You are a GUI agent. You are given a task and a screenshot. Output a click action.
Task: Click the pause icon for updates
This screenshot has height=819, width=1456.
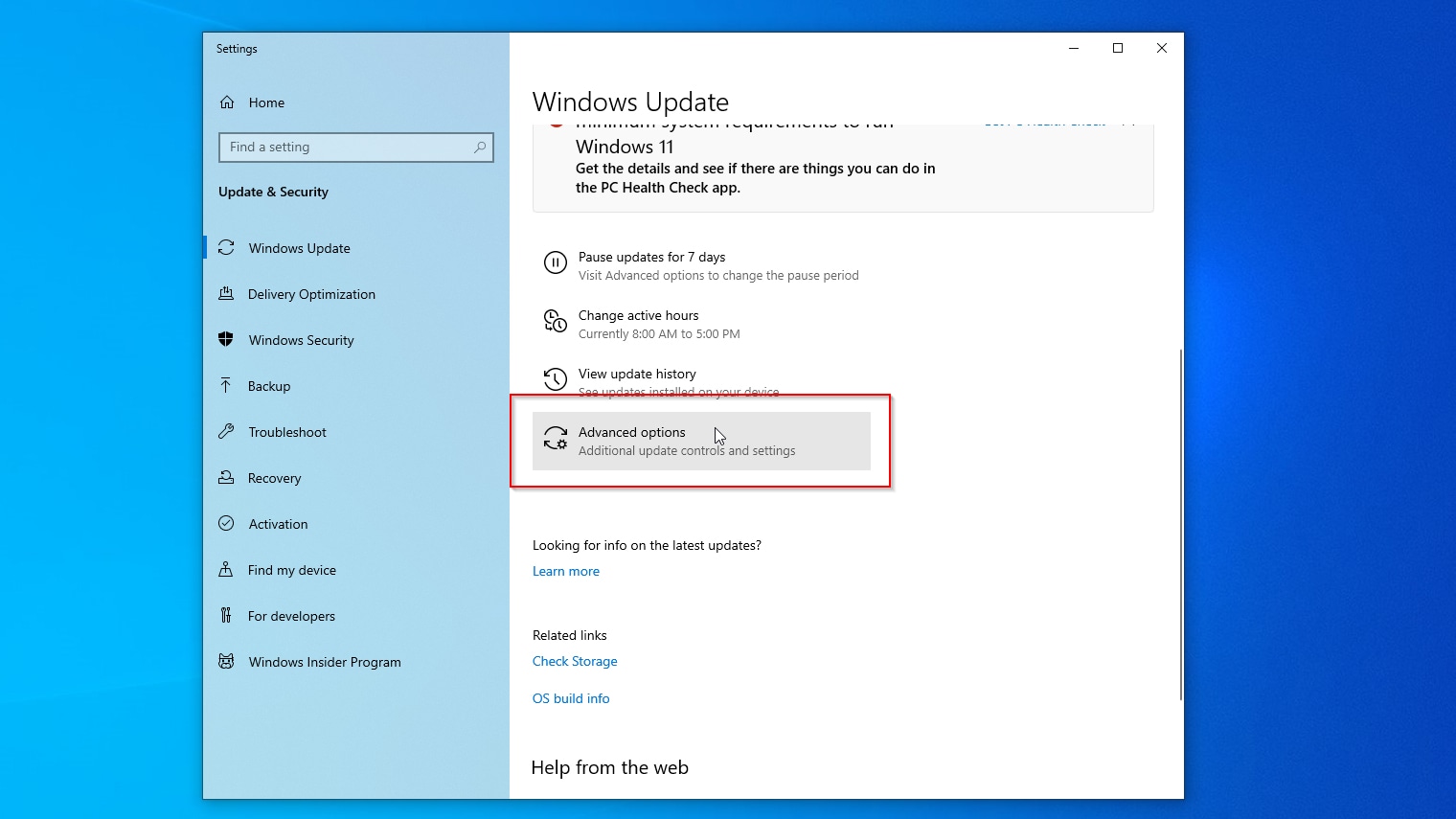click(556, 262)
